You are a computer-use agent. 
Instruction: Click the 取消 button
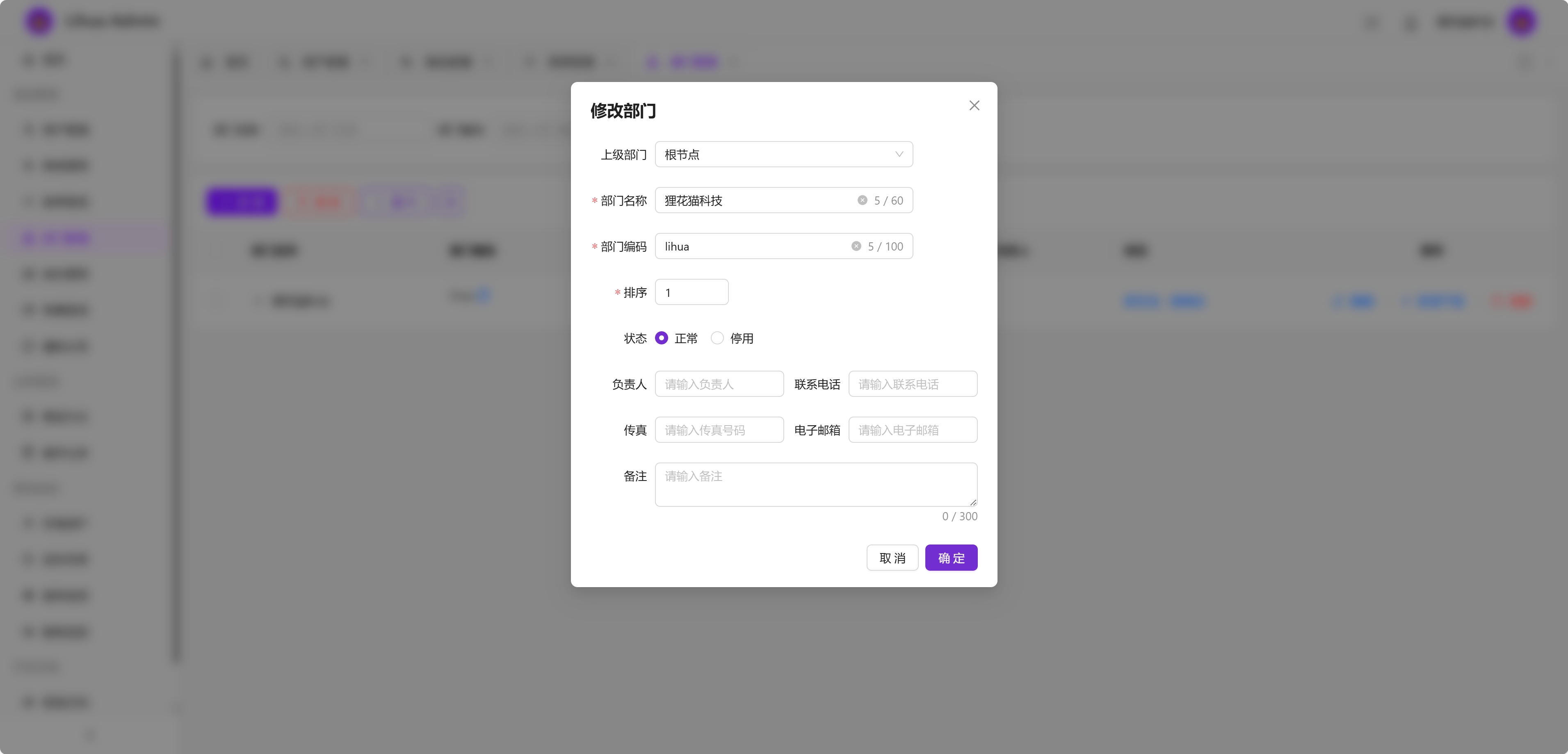point(892,558)
